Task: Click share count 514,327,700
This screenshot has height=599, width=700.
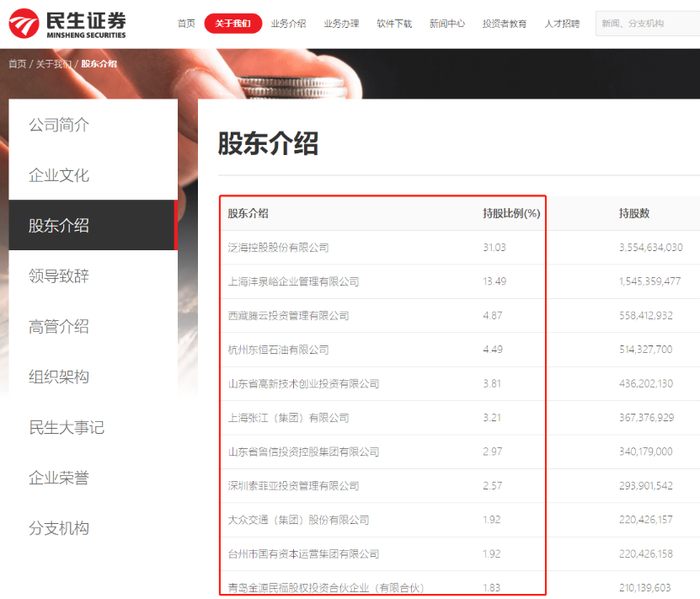Action: click(646, 349)
